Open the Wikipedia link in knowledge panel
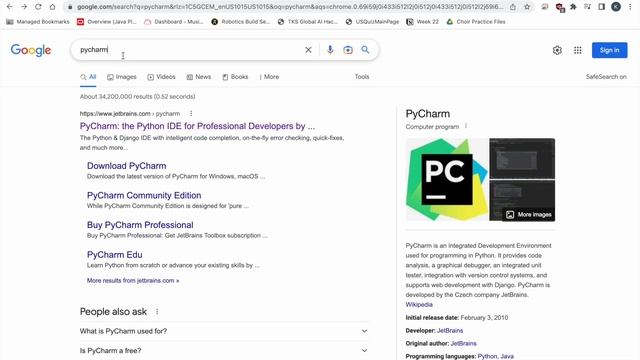The height and width of the screenshot is (360, 640). (419, 304)
